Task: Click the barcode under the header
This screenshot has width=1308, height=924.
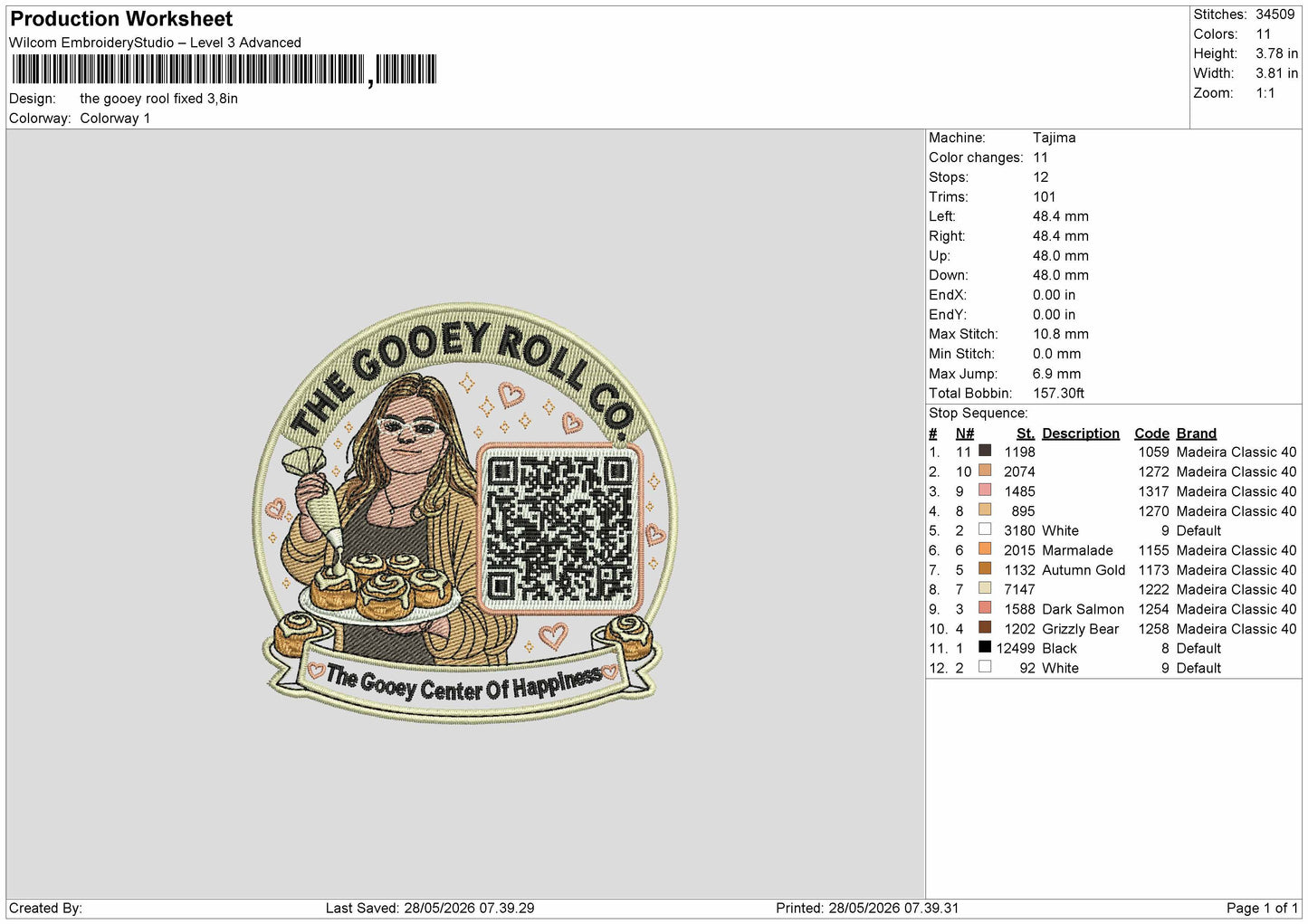Action: (x=224, y=70)
